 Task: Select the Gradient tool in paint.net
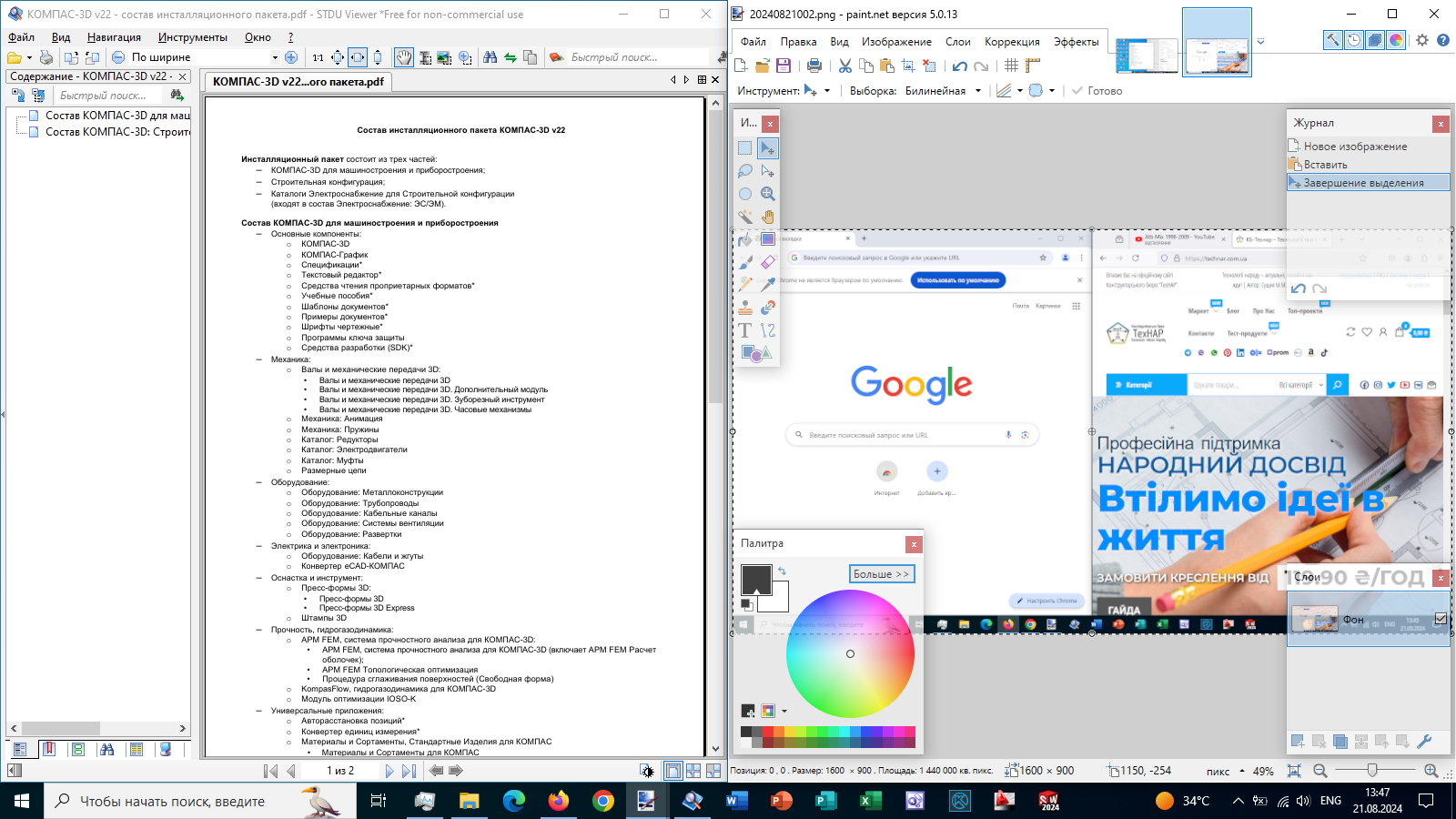click(x=768, y=239)
